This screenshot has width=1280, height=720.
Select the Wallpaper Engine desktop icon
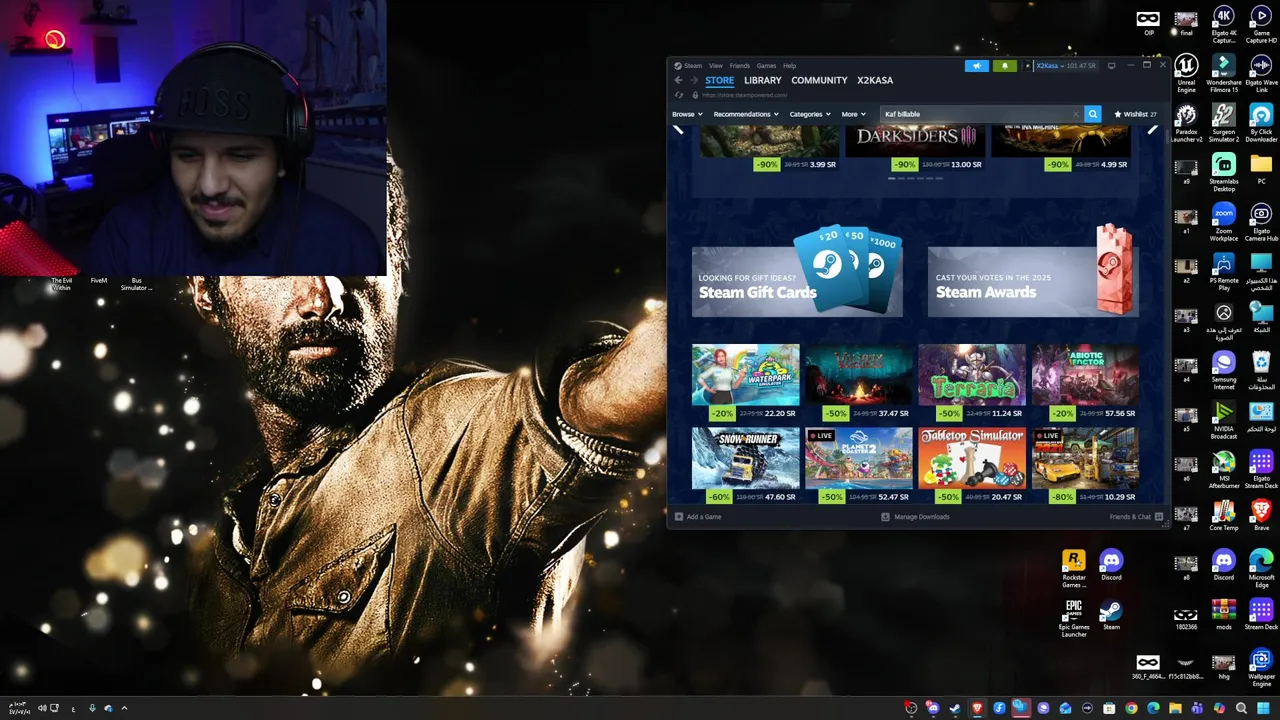(1261, 665)
